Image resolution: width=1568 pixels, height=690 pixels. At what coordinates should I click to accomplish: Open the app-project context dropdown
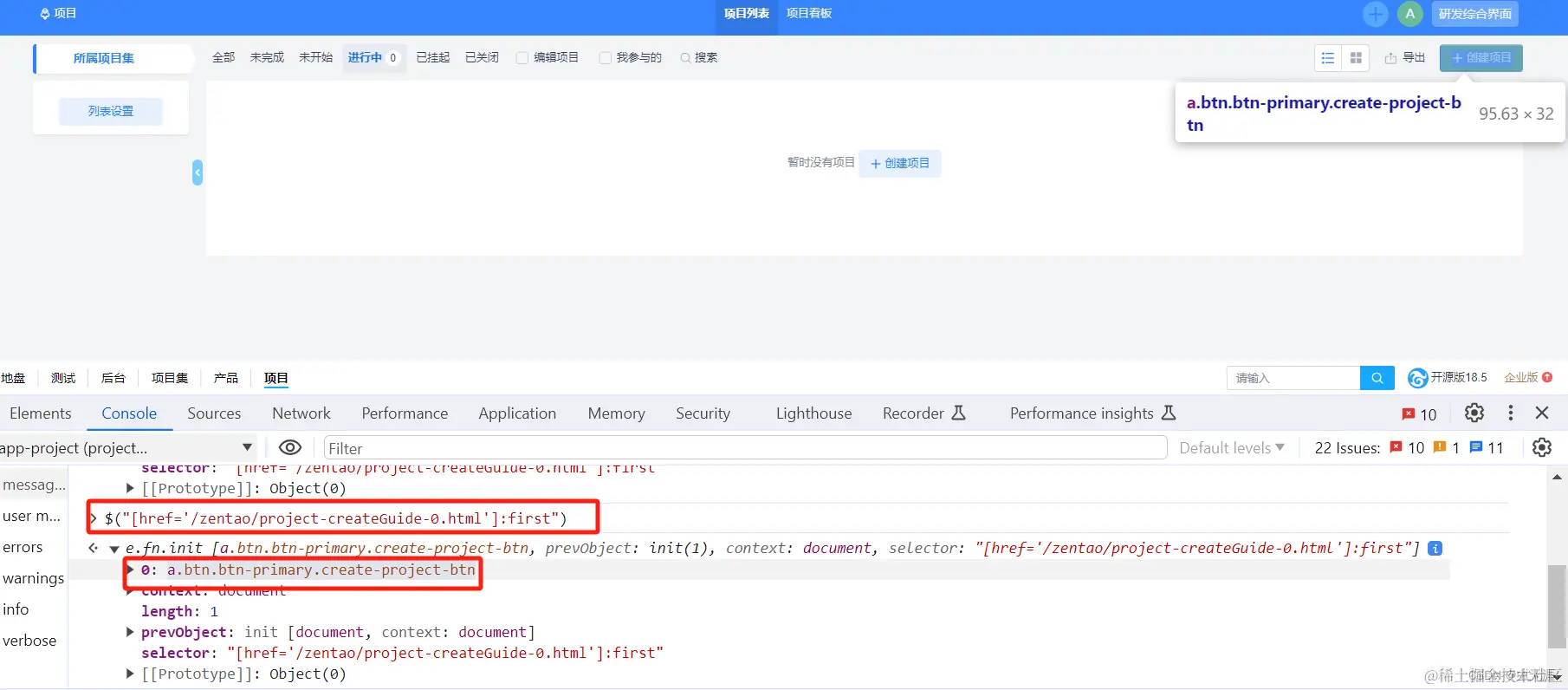click(x=126, y=448)
